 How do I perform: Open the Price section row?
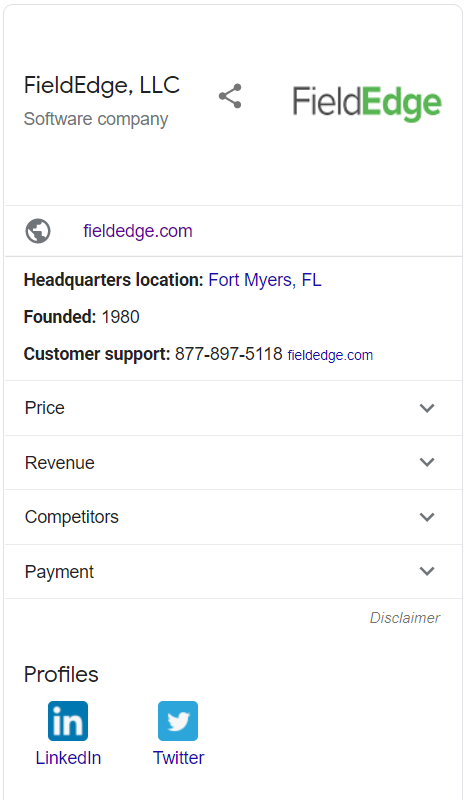click(234, 408)
